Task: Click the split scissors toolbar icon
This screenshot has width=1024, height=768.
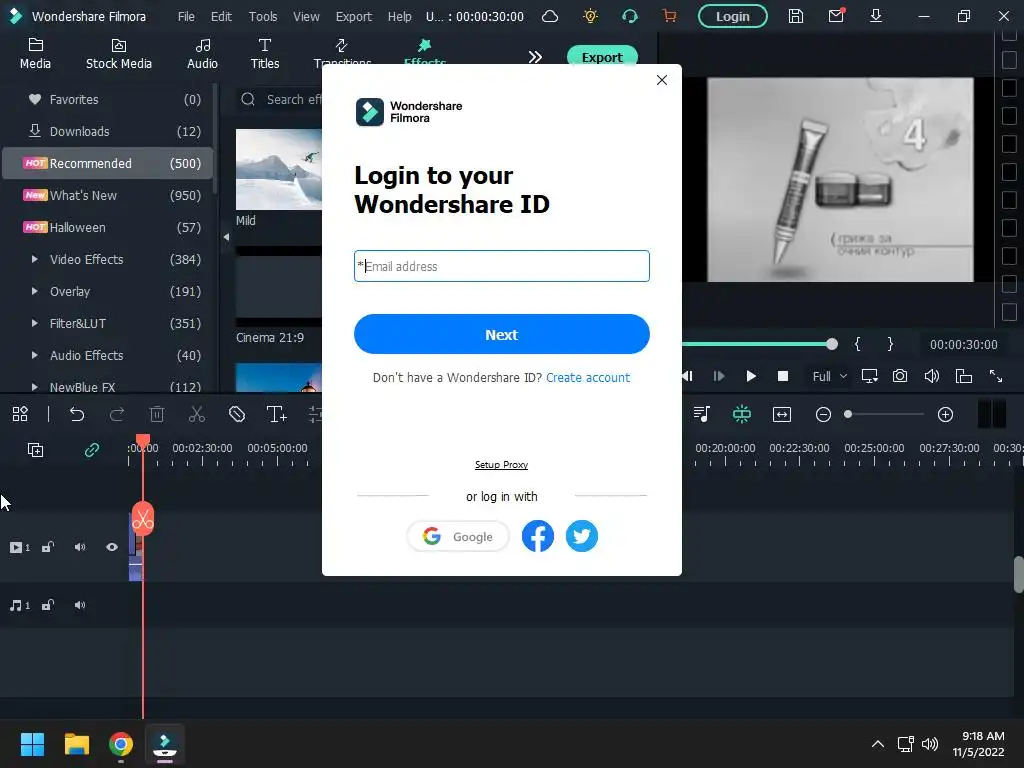Action: (x=197, y=414)
